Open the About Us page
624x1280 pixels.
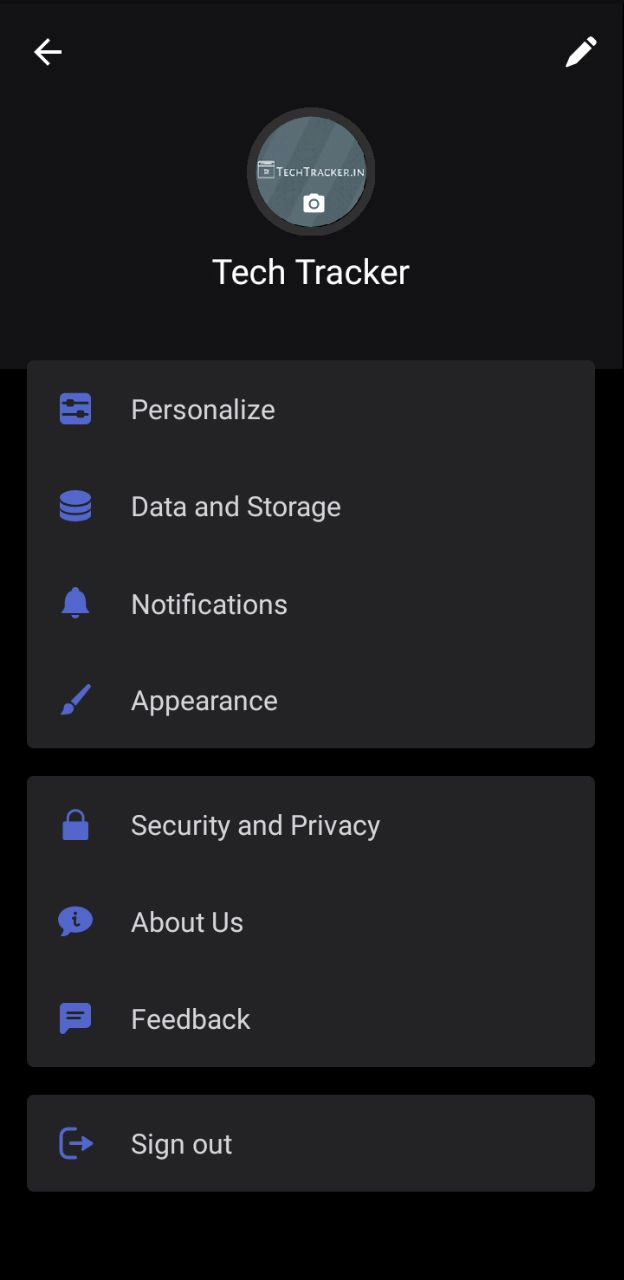(x=187, y=922)
